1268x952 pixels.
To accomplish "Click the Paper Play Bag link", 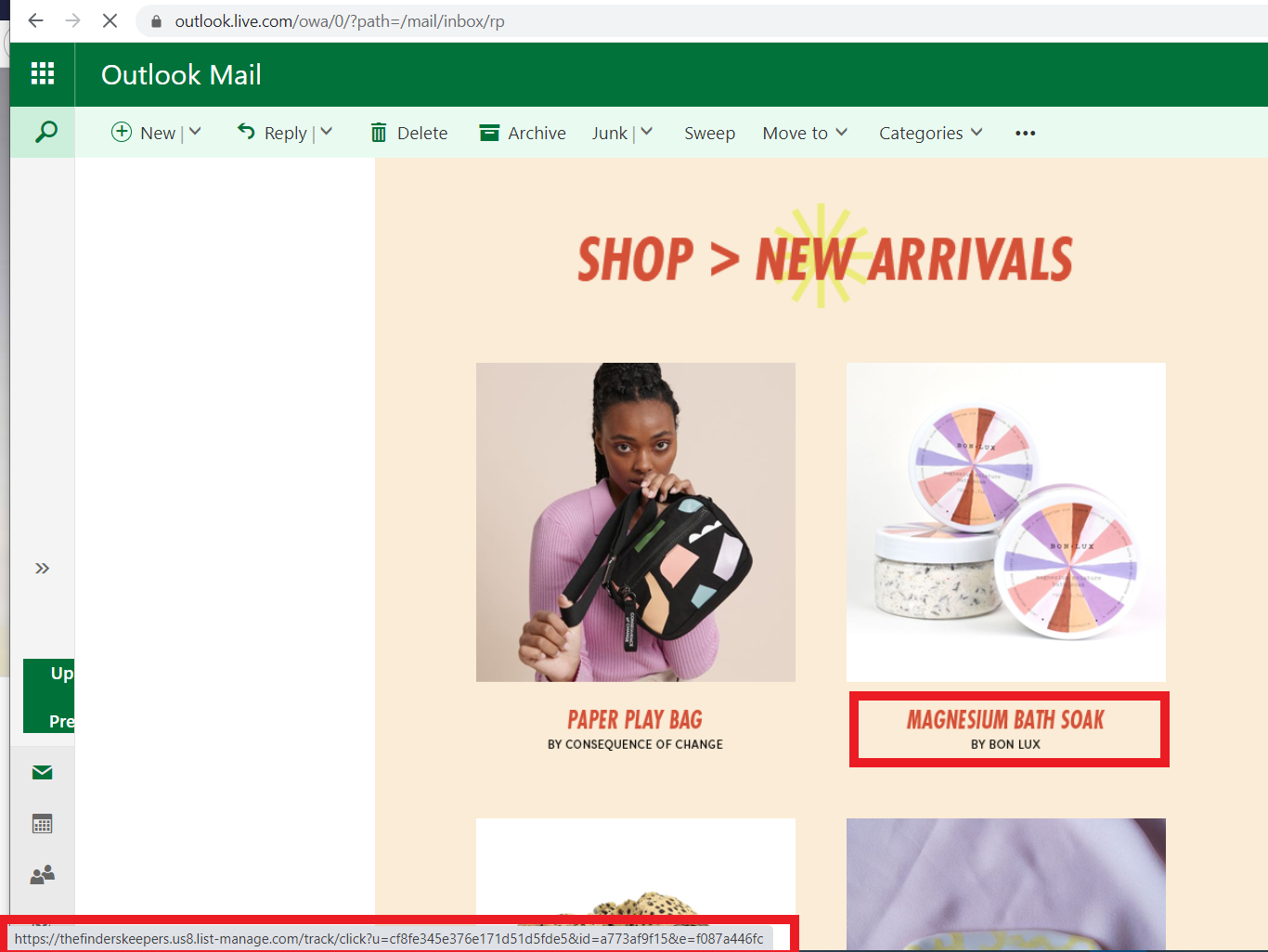I will [x=635, y=720].
